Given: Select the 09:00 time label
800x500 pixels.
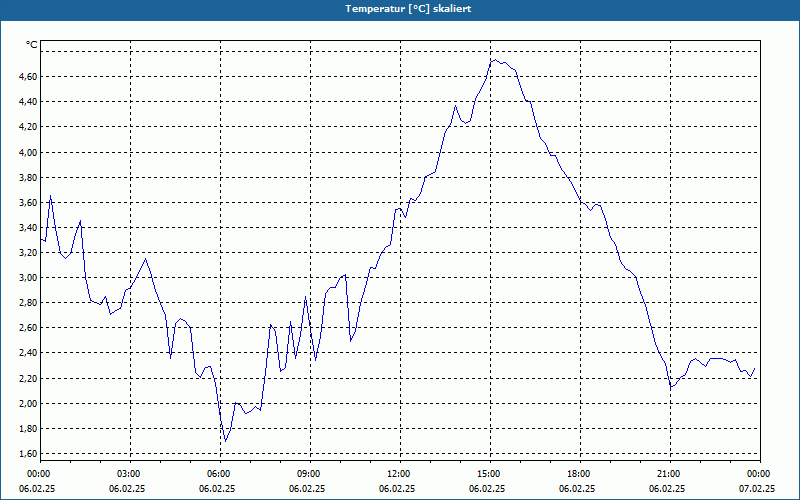Looking at the screenshot, I should tap(310, 474).
